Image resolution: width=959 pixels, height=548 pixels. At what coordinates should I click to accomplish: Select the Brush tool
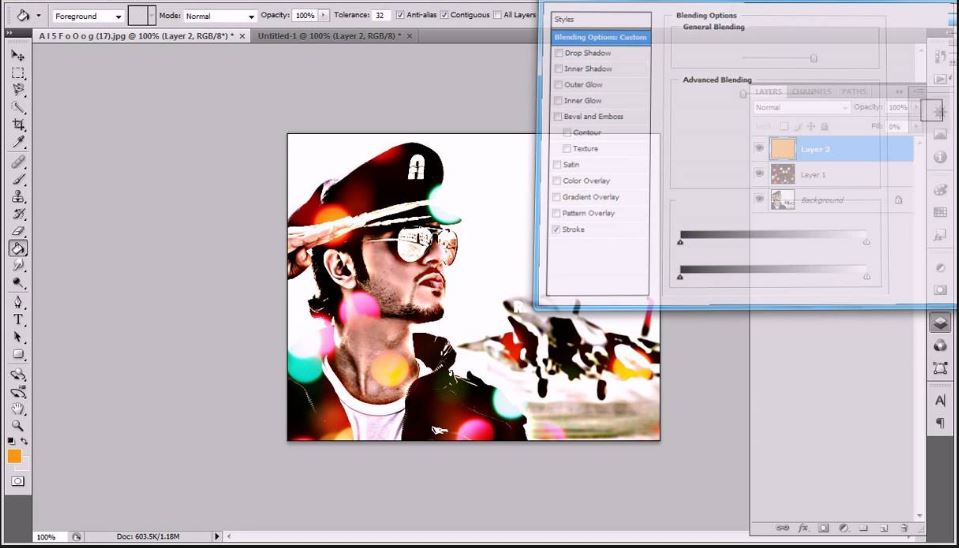(x=18, y=179)
